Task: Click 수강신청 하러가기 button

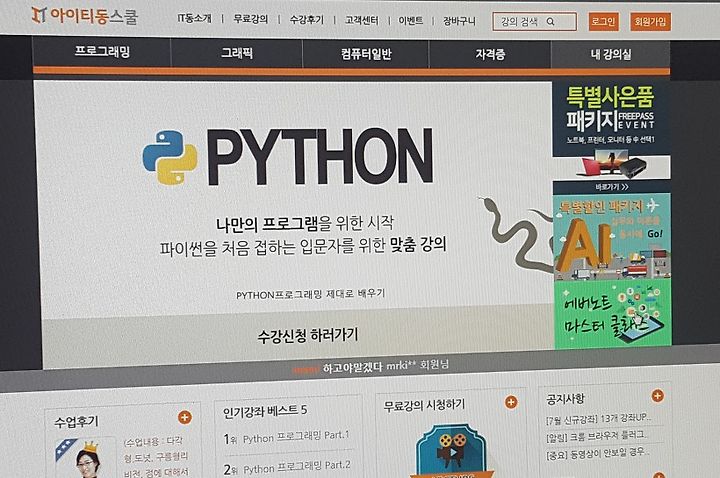Action: click(308, 336)
